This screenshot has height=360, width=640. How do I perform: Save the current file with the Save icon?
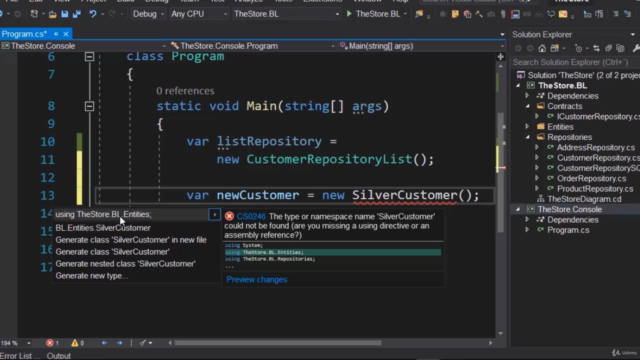pos(64,14)
